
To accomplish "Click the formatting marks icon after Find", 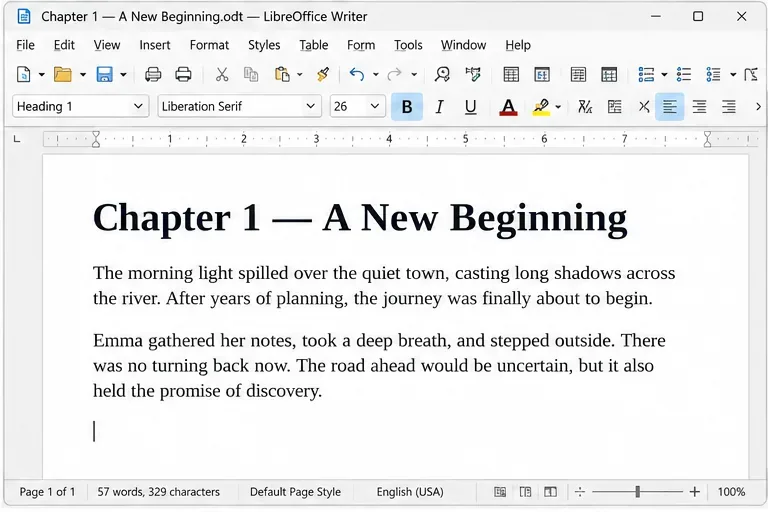I will (x=473, y=74).
